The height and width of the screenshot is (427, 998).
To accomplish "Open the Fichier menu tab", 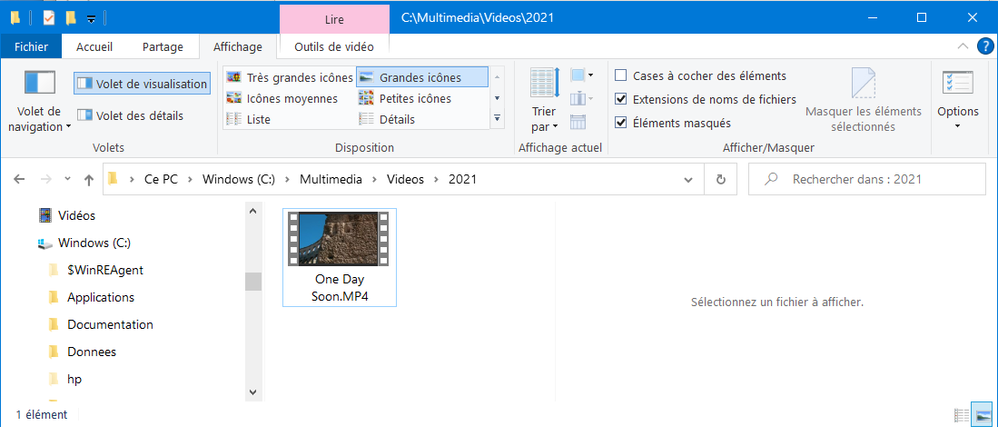I will point(31,46).
